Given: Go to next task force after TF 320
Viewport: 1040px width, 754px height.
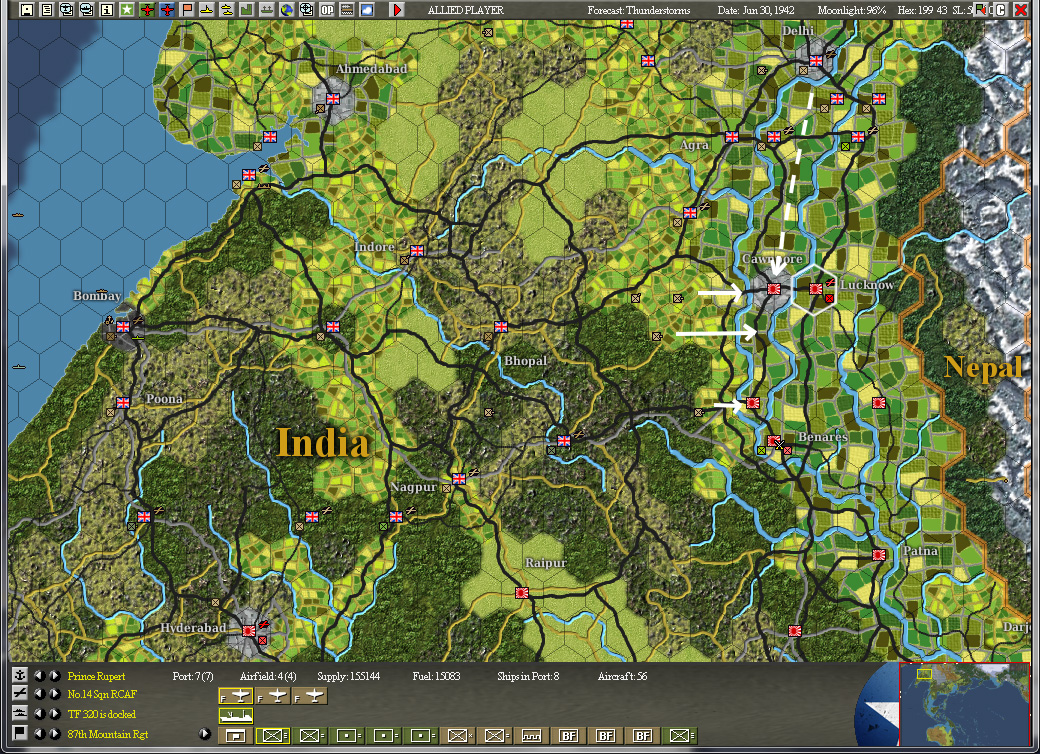Looking at the screenshot, I should [x=55, y=714].
